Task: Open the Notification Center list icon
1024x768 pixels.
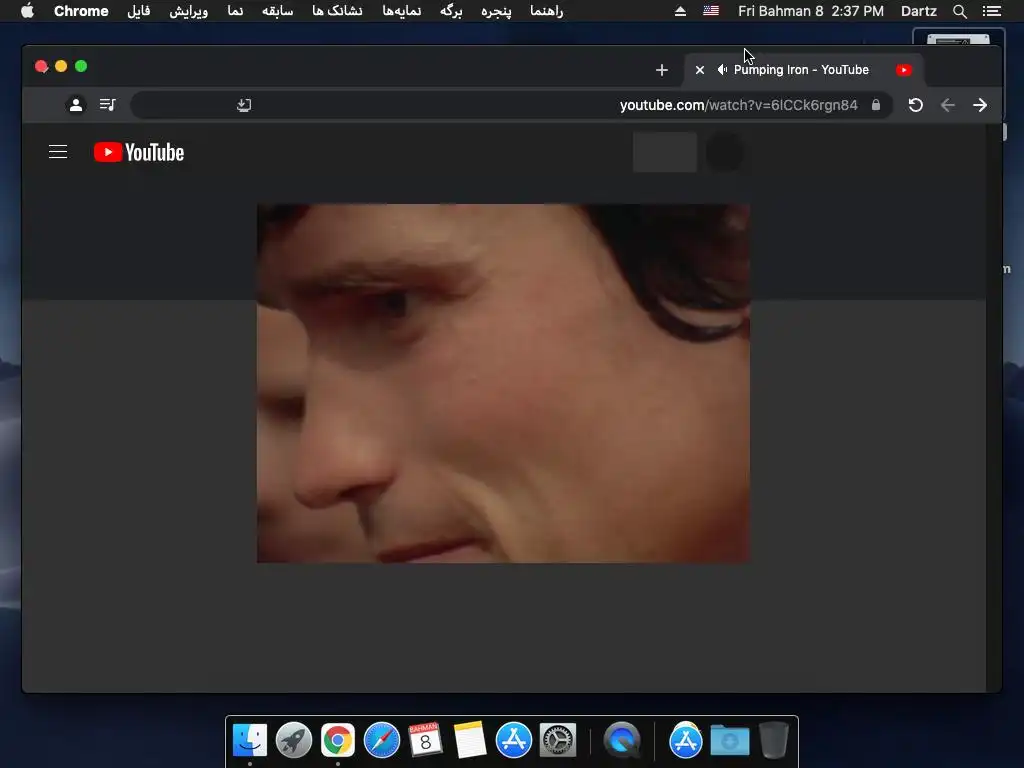Action: [x=991, y=11]
